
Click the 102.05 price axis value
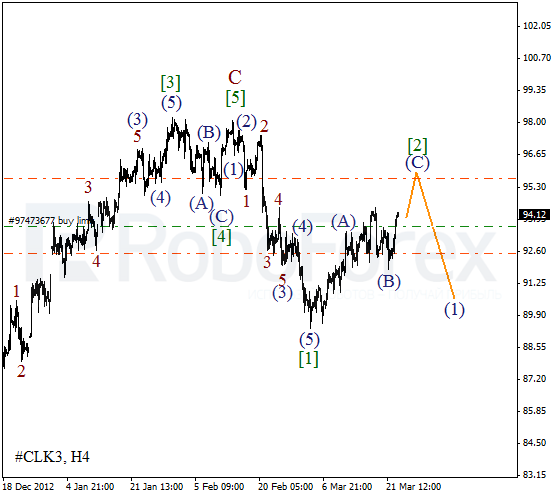click(536, 26)
